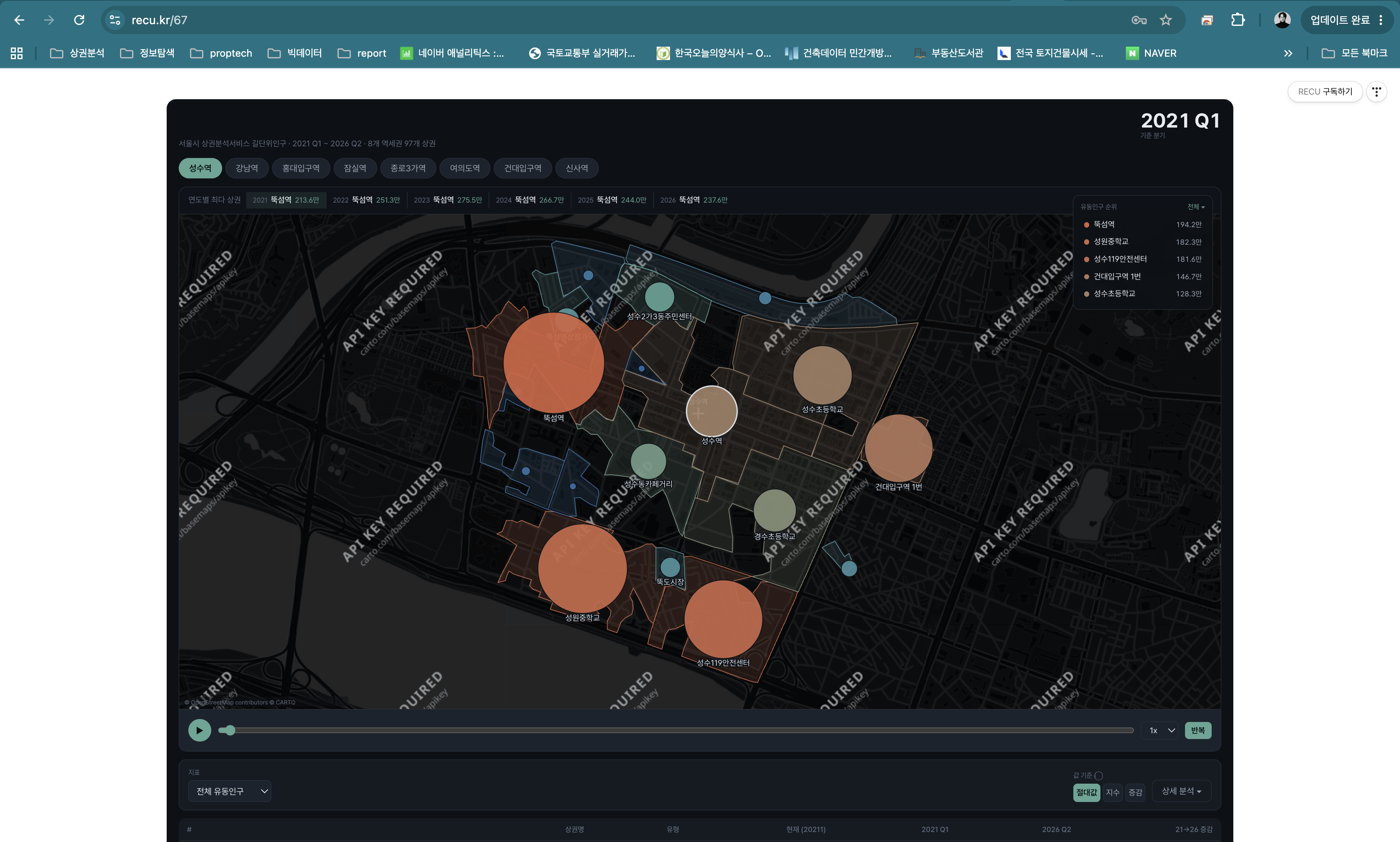1400x842 pixels.
Task: Select the 홍대입구역 station tab
Action: pyautogui.click(x=300, y=168)
